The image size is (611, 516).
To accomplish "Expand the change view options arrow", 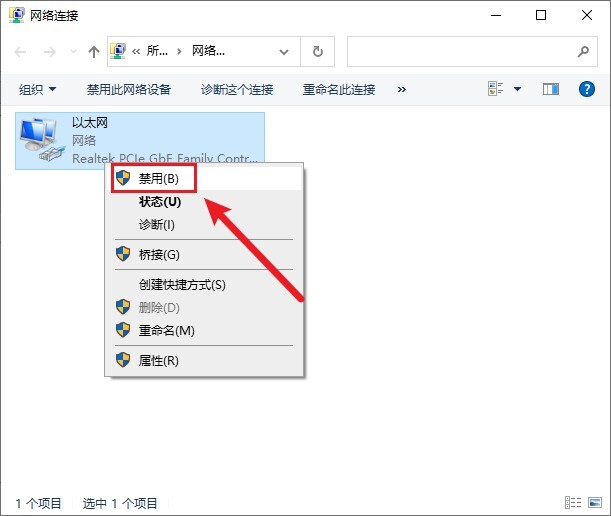I will 518,89.
